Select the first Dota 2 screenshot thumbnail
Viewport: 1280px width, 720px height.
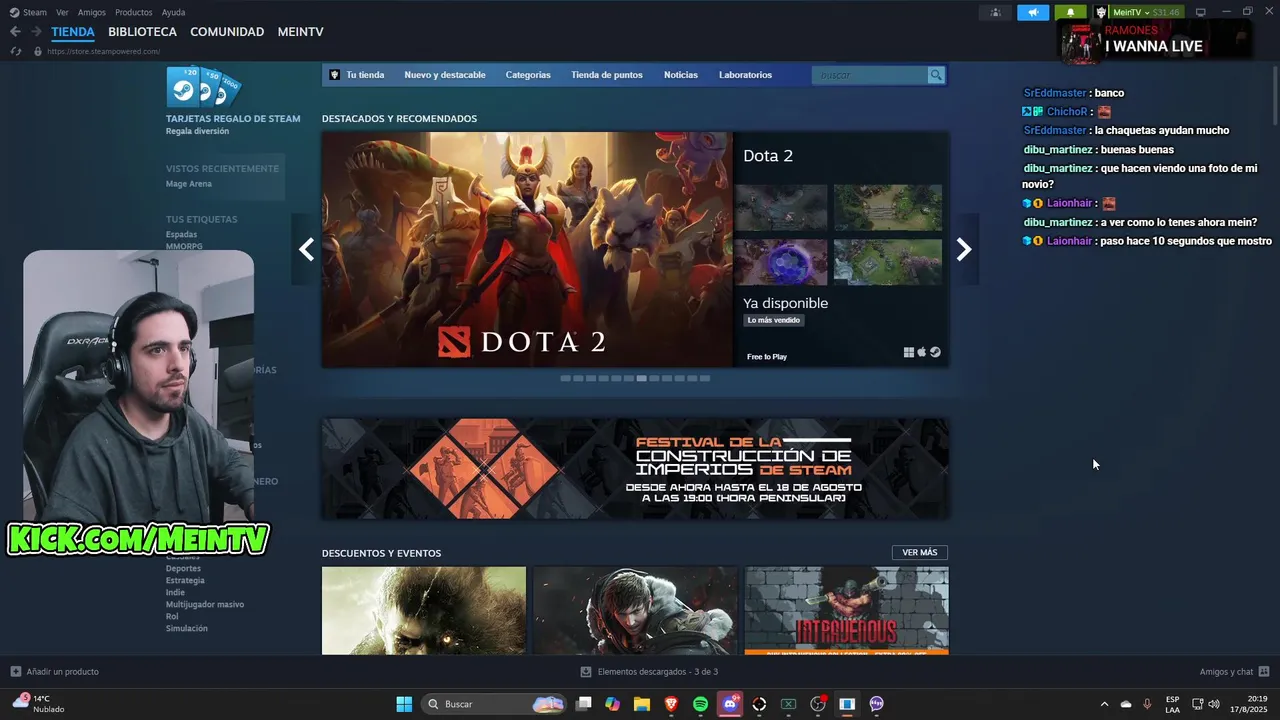[781, 207]
